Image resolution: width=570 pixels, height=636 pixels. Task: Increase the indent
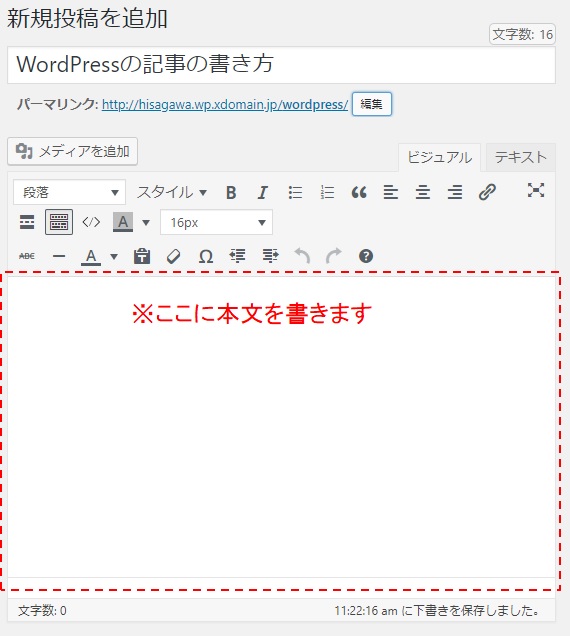tap(270, 256)
